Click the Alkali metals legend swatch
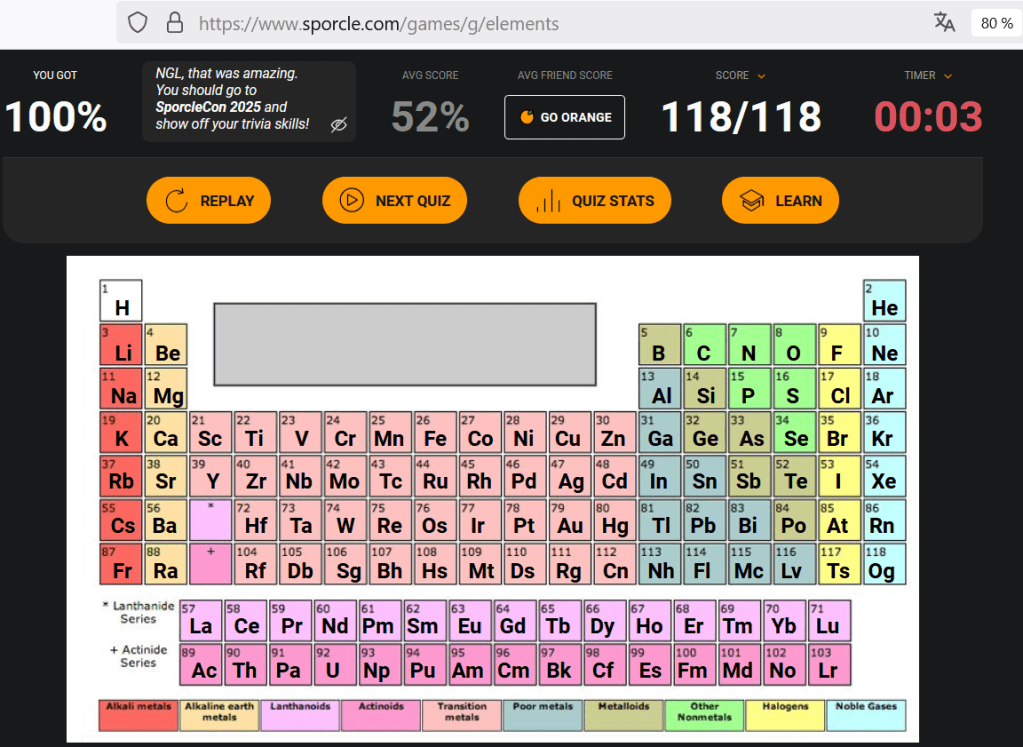 [139, 715]
